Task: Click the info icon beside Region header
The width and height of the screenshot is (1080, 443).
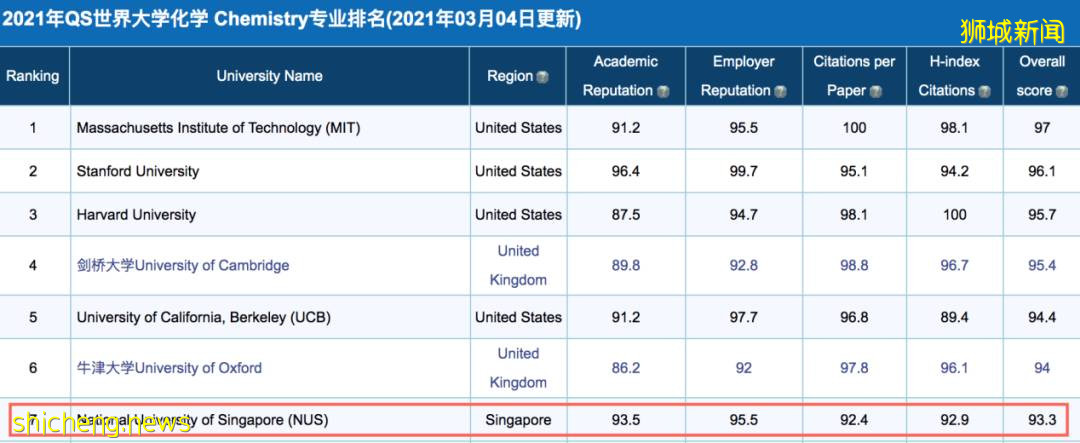Action: pyautogui.click(x=543, y=77)
